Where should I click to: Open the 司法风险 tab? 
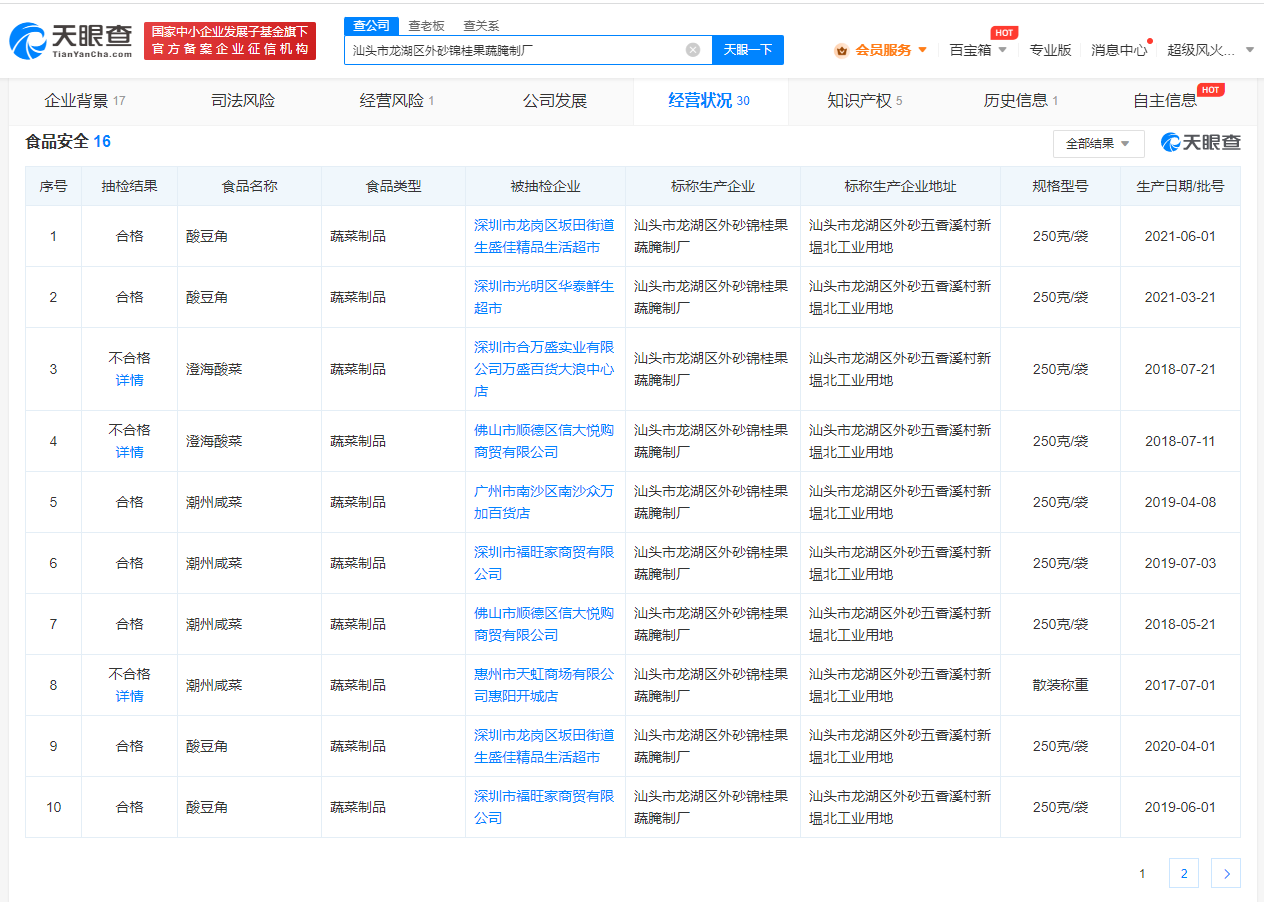(x=243, y=101)
